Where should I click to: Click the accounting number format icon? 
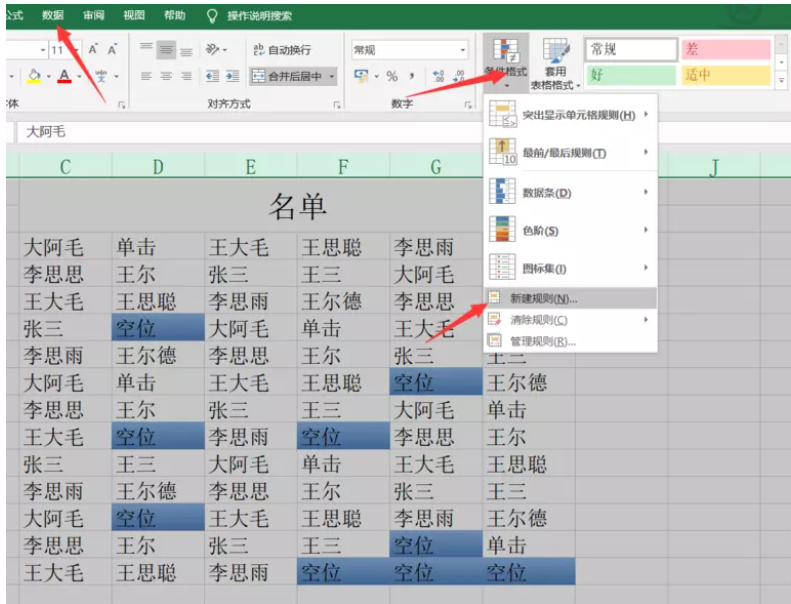click(x=361, y=76)
